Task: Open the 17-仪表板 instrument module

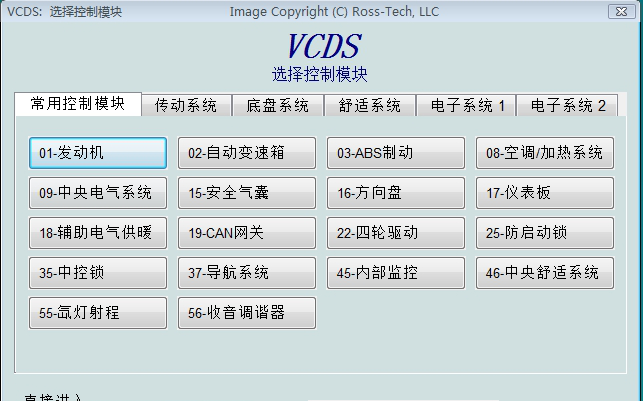Action: (545, 193)
